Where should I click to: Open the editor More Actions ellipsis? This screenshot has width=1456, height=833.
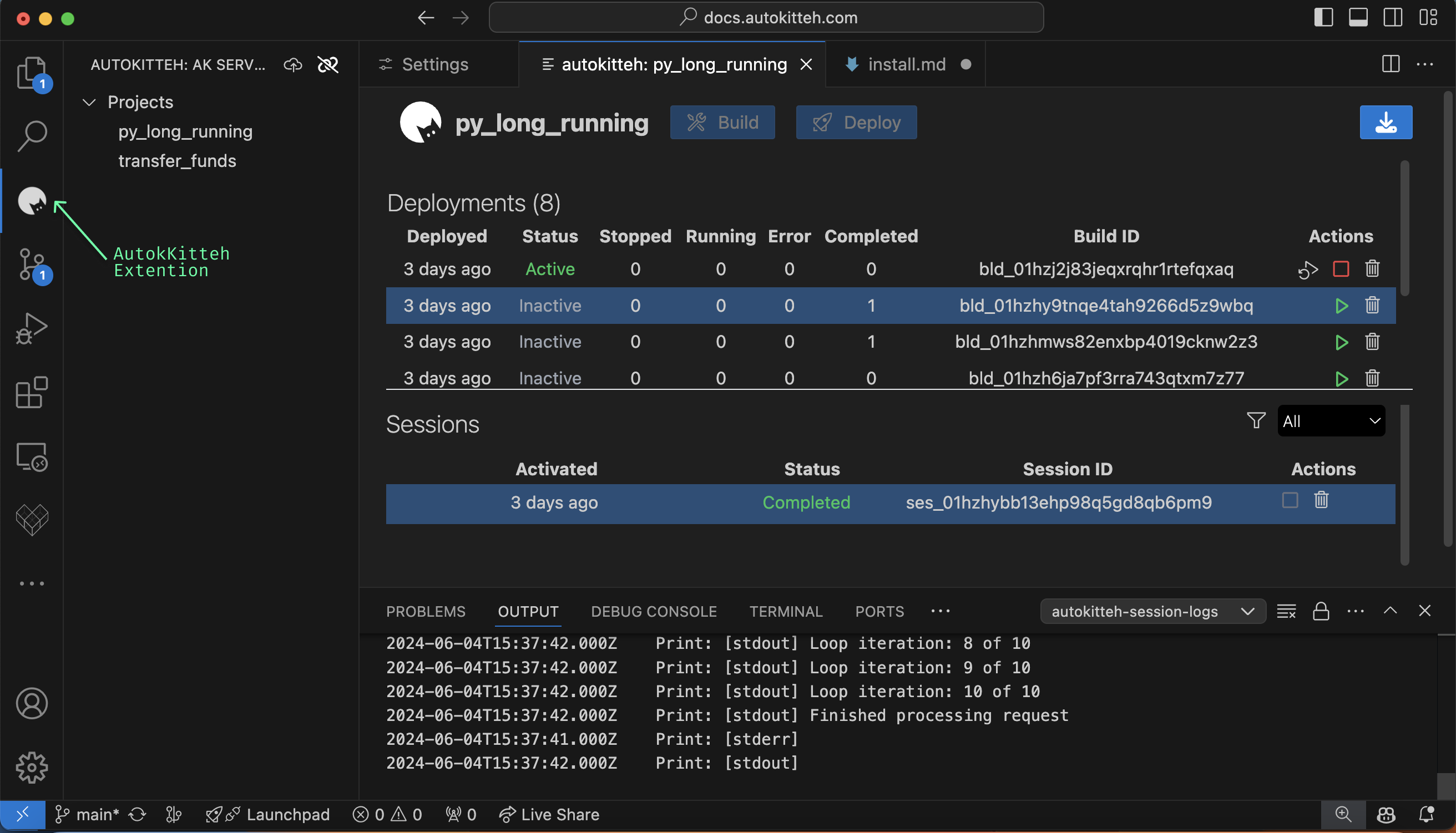[x=1424, y=64]
